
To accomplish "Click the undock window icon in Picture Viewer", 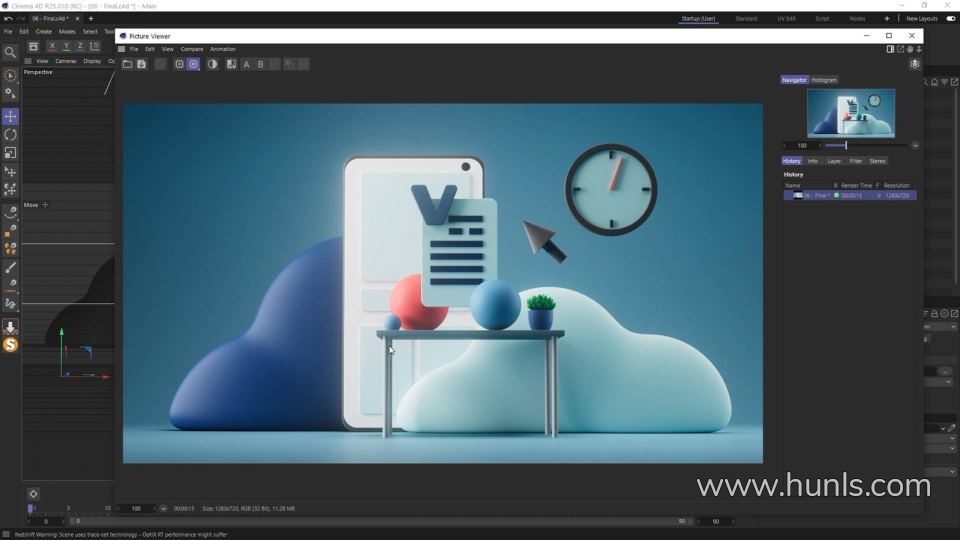I will coord(901,49).
